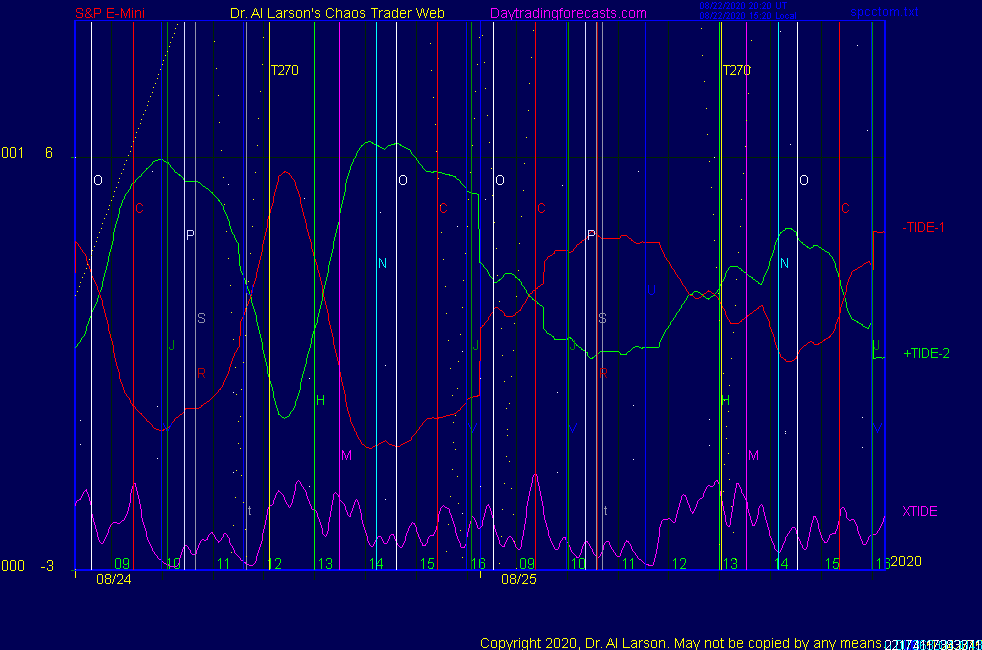
Task: Select the 08/25 date label
Action: click(x=518, y=578)
